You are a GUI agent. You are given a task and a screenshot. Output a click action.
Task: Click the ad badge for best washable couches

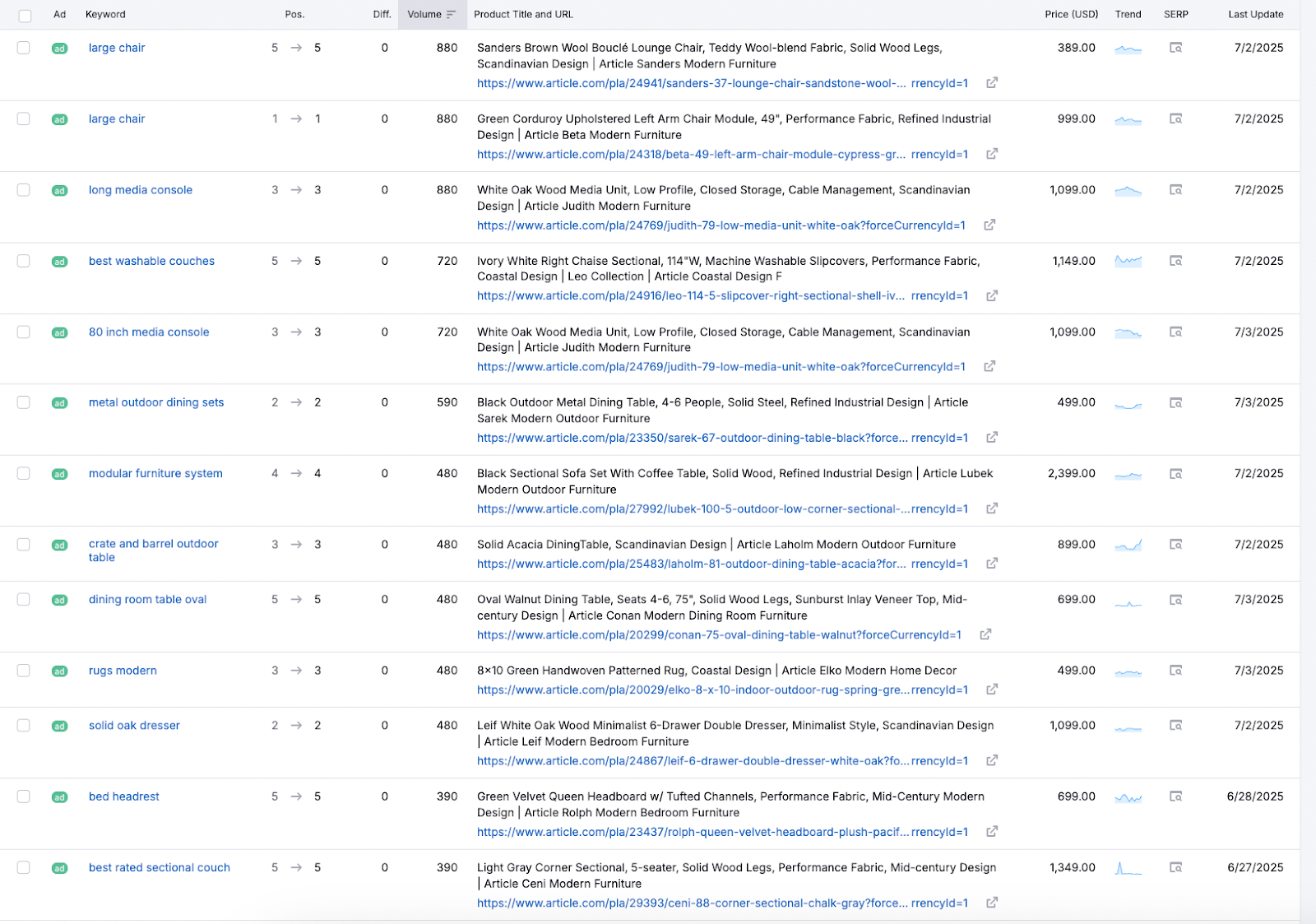[x=59, y=262]
